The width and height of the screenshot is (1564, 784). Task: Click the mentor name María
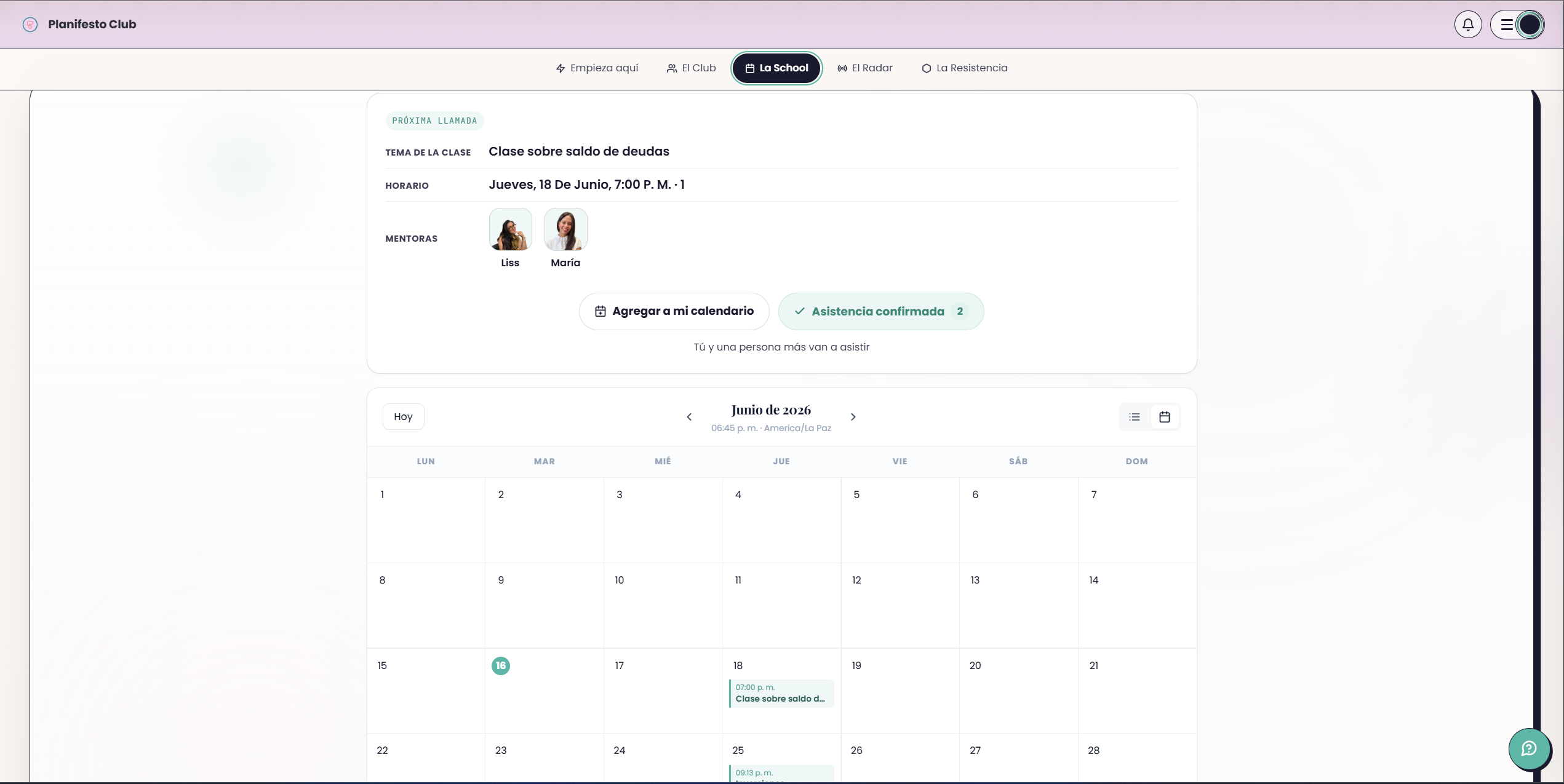click(565, 263)
